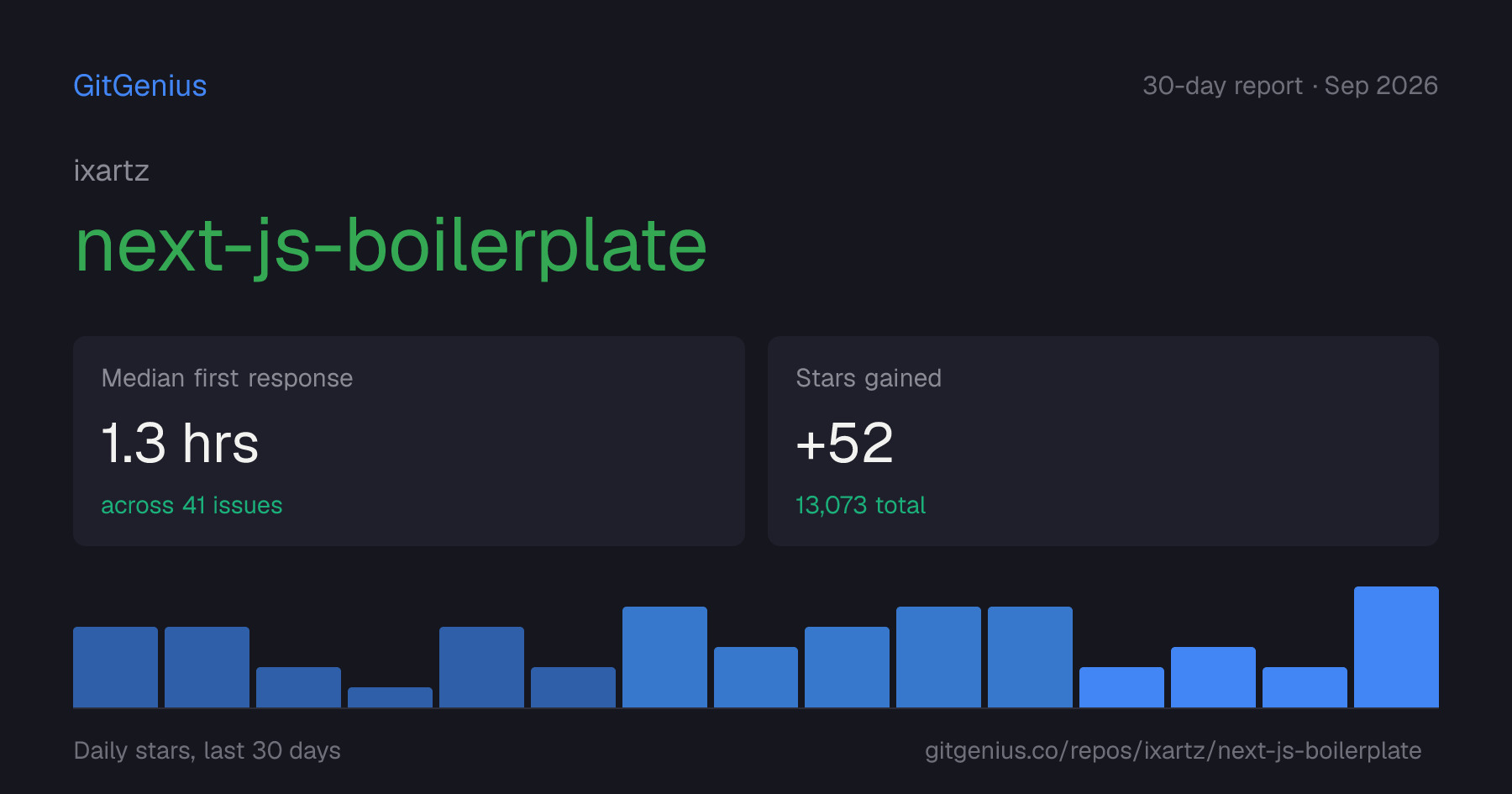Click the 1.3 hrs value
Image resolution: width=1512 pixels, height=794 pixels.
[x=180, y=443]
